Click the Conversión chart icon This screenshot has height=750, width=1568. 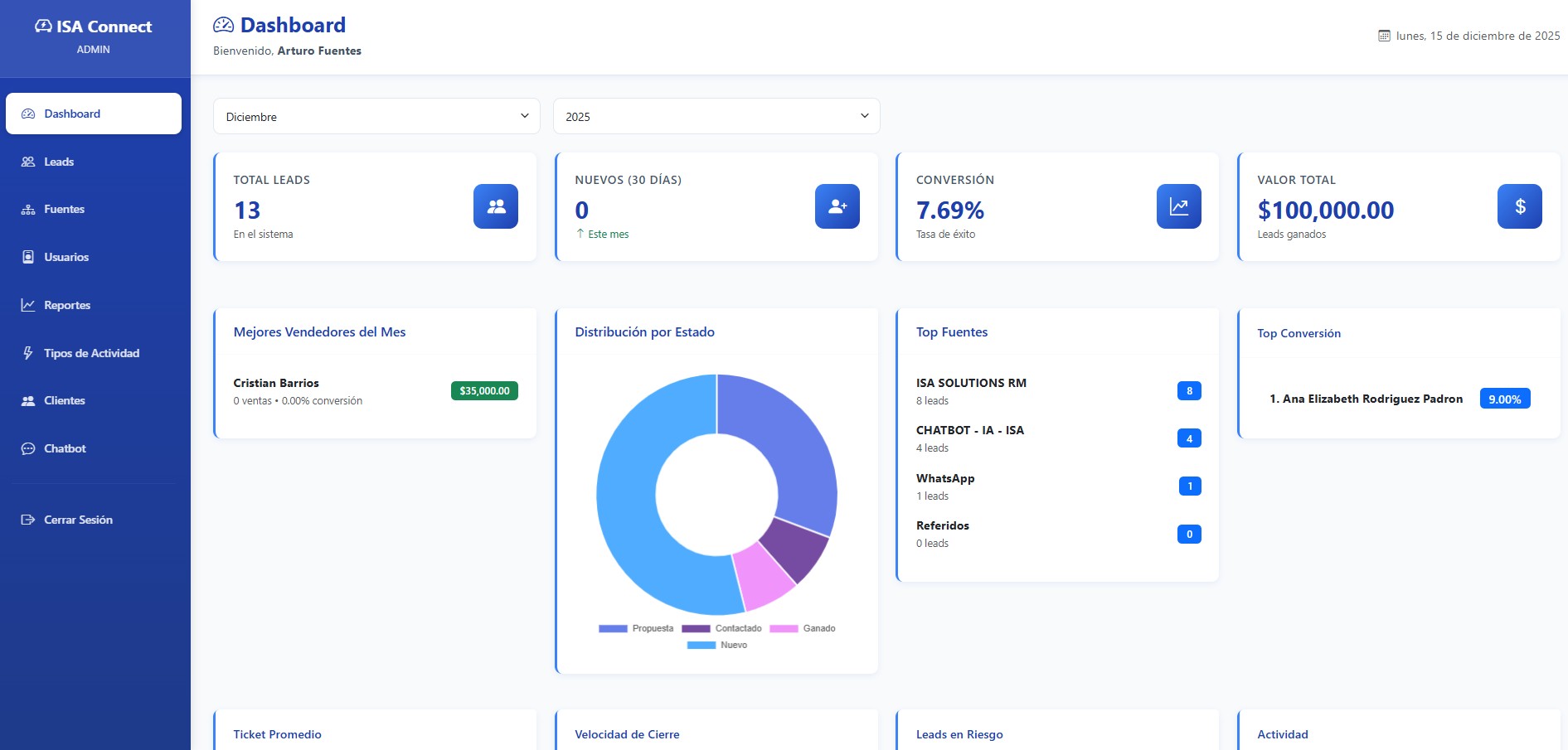[1178, 206]
